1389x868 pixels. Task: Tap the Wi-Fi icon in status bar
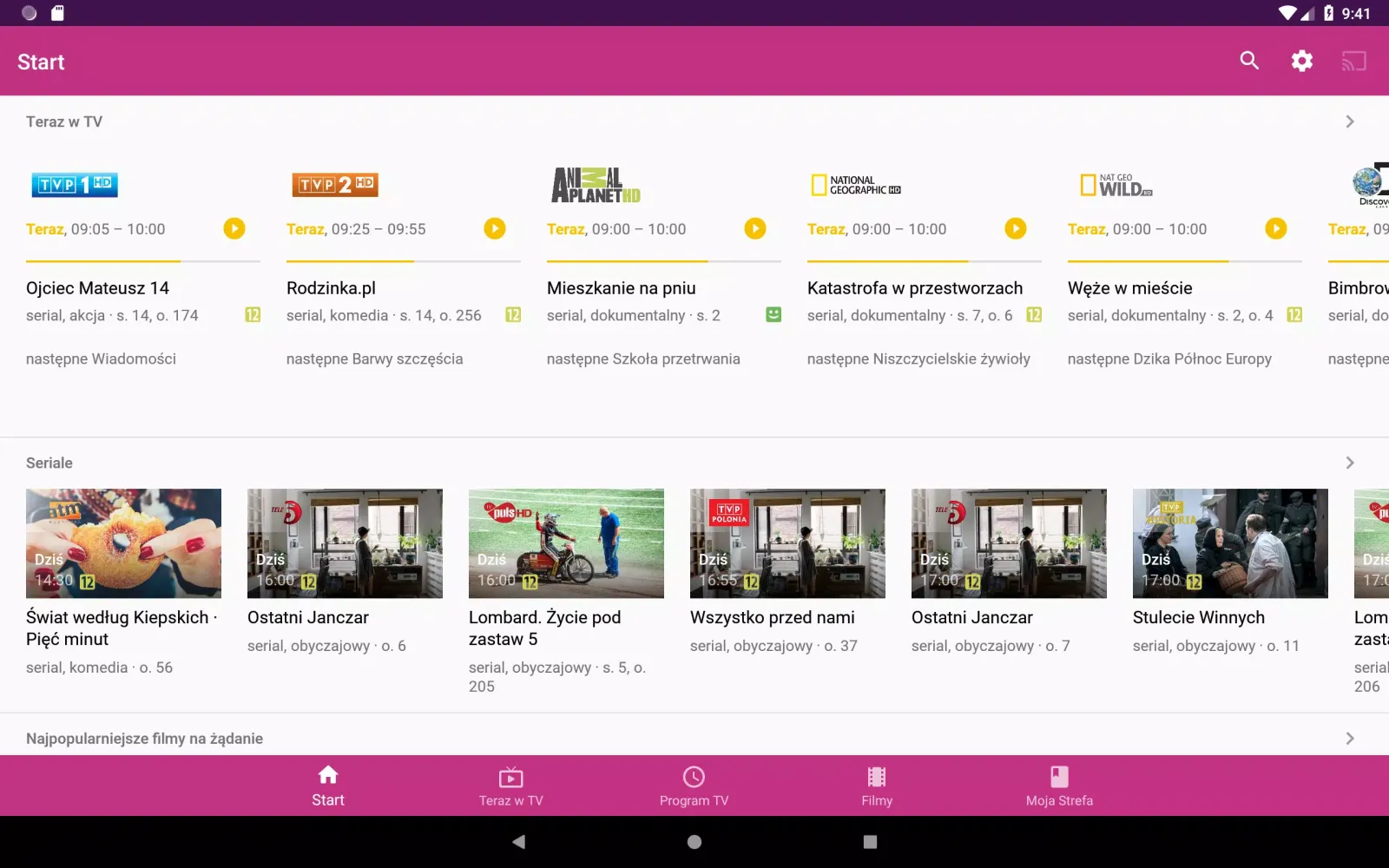point(1287,13)
